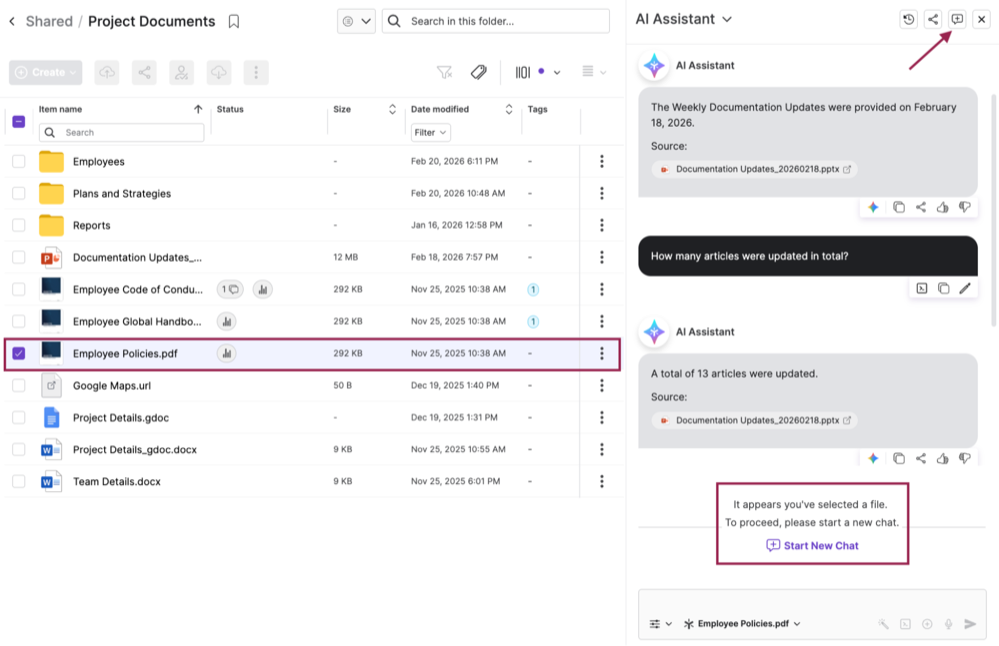
Task: Open the tags icon in toolbar
Action: click(x=479, y=72)
